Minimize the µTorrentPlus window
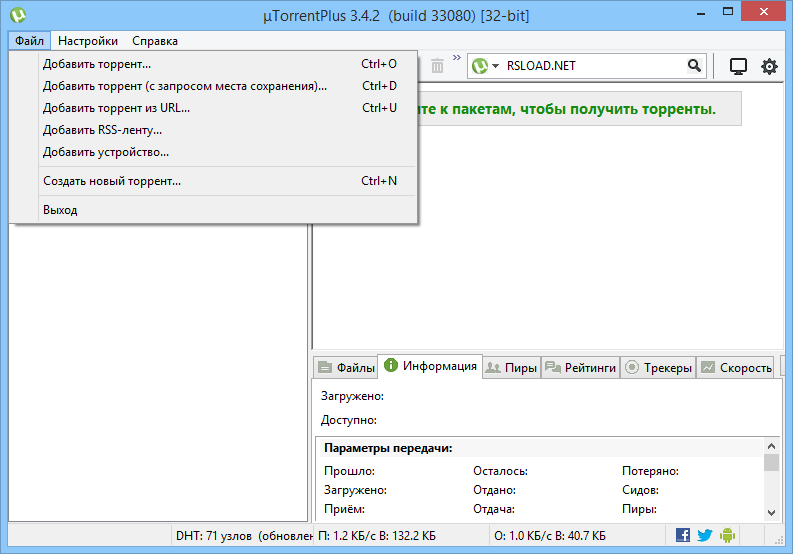 pos(700,12)
